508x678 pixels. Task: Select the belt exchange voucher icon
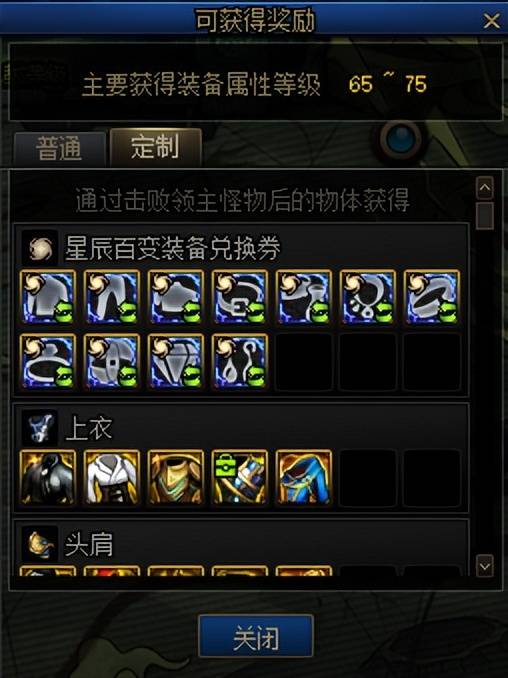click(x=240, y=297)
